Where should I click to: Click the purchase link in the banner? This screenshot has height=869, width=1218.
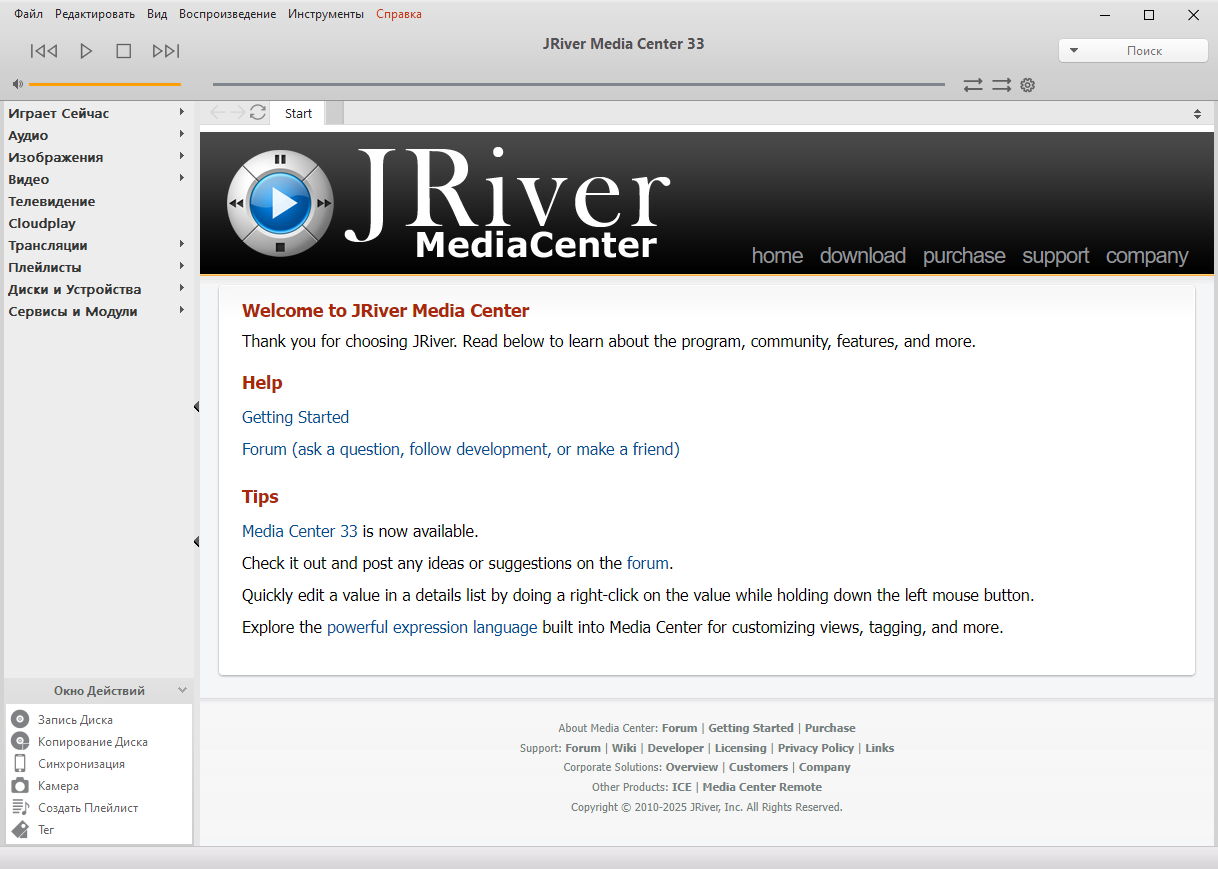click(963, 256)
